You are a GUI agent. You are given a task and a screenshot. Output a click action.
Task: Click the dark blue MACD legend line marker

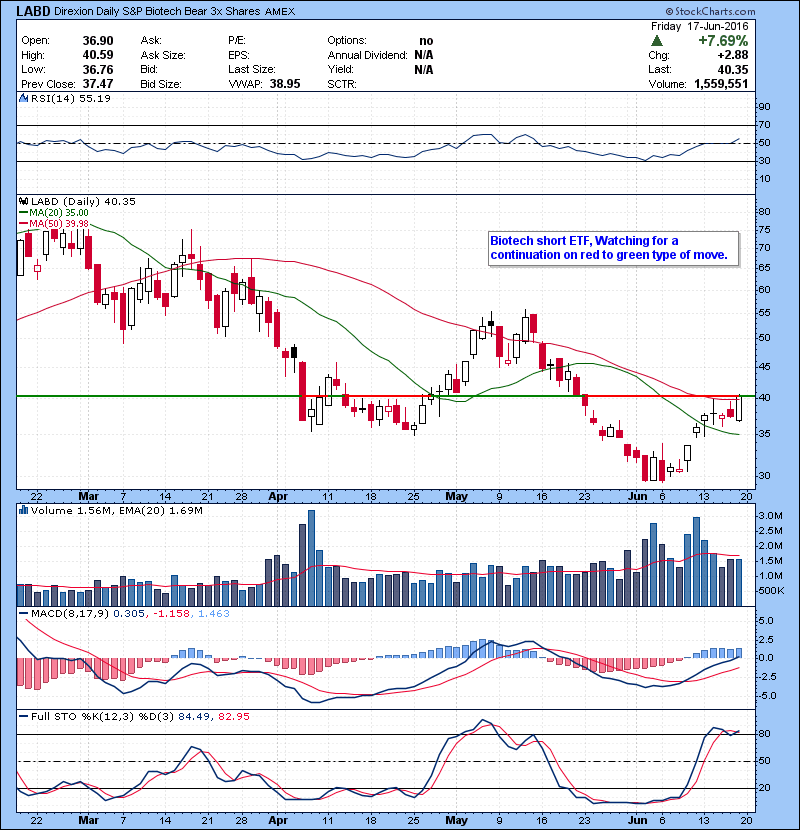click(x=23, y=614)
